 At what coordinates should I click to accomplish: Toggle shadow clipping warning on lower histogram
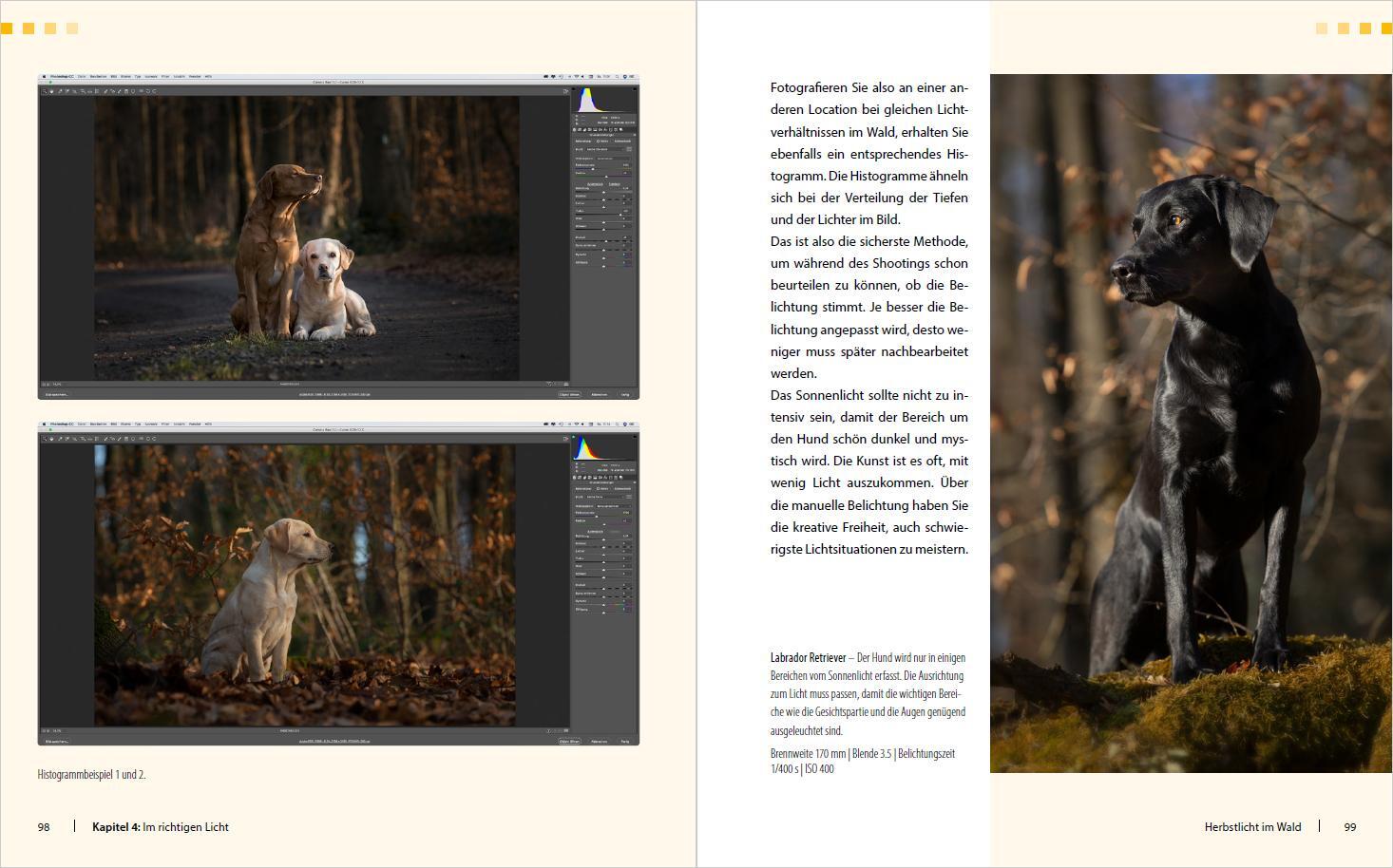(573, 437)
